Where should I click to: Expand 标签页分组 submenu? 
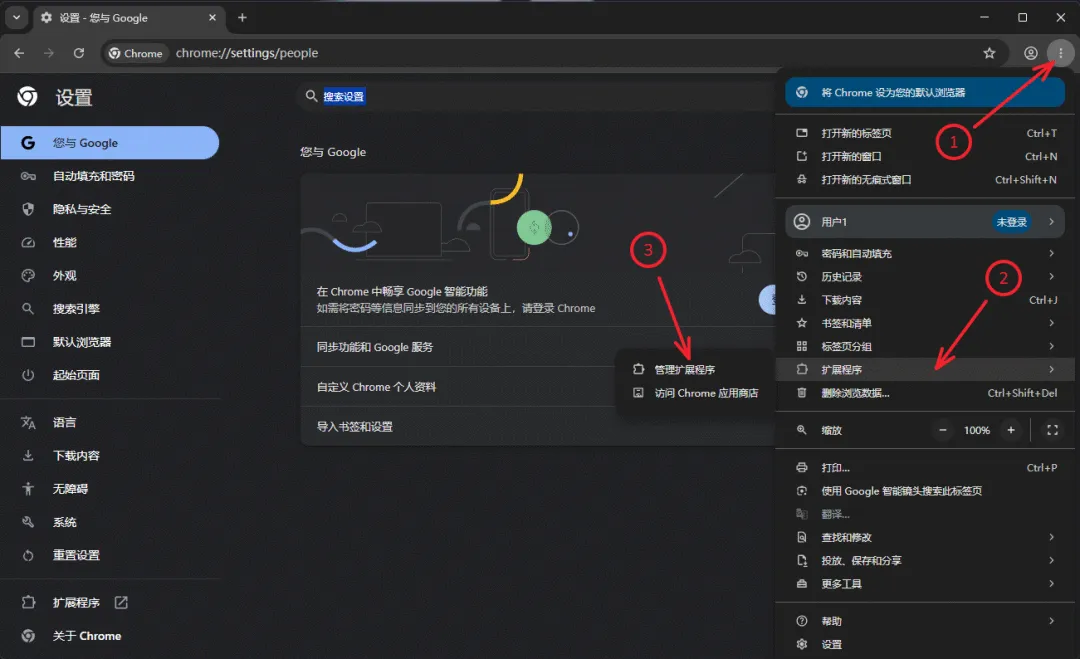tap(925, 346)
